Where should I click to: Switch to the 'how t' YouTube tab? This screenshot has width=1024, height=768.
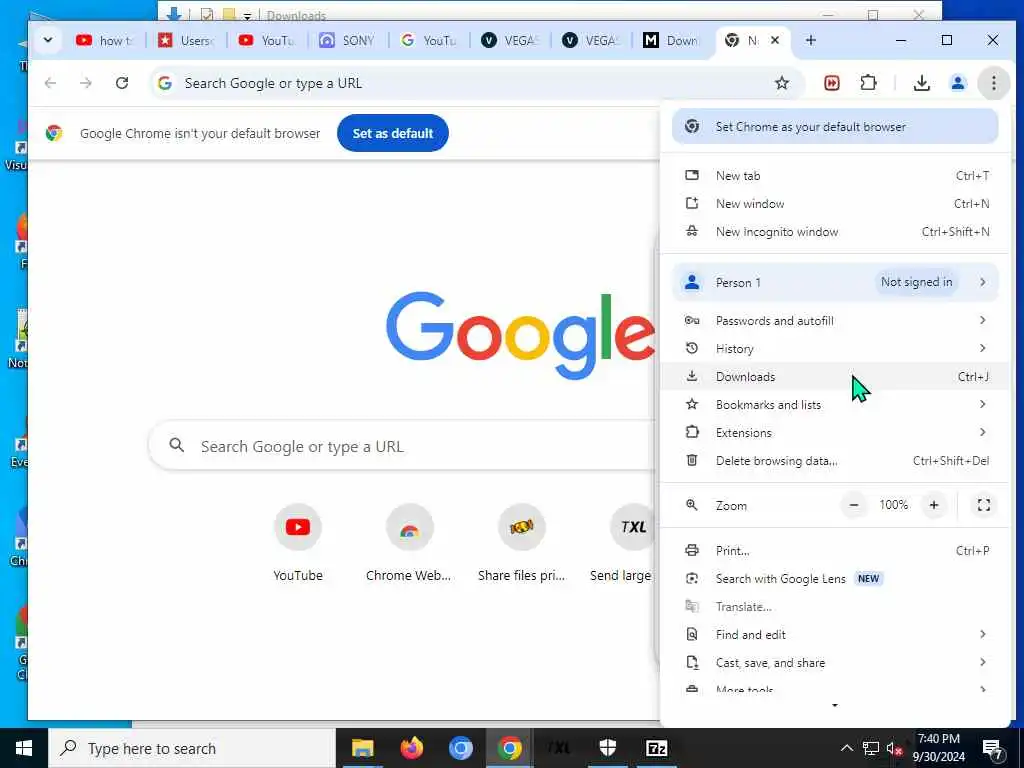(106, 40)
